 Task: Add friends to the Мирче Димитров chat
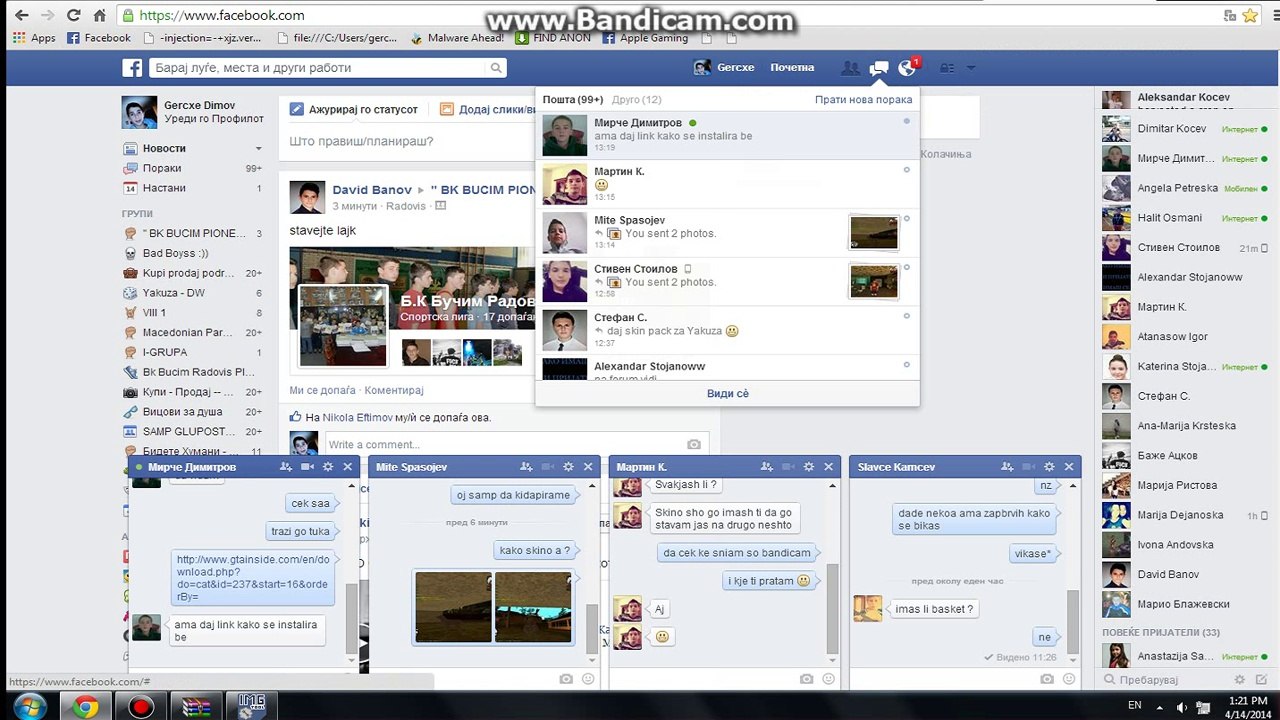pyautogui.click(x=286, y=467)
